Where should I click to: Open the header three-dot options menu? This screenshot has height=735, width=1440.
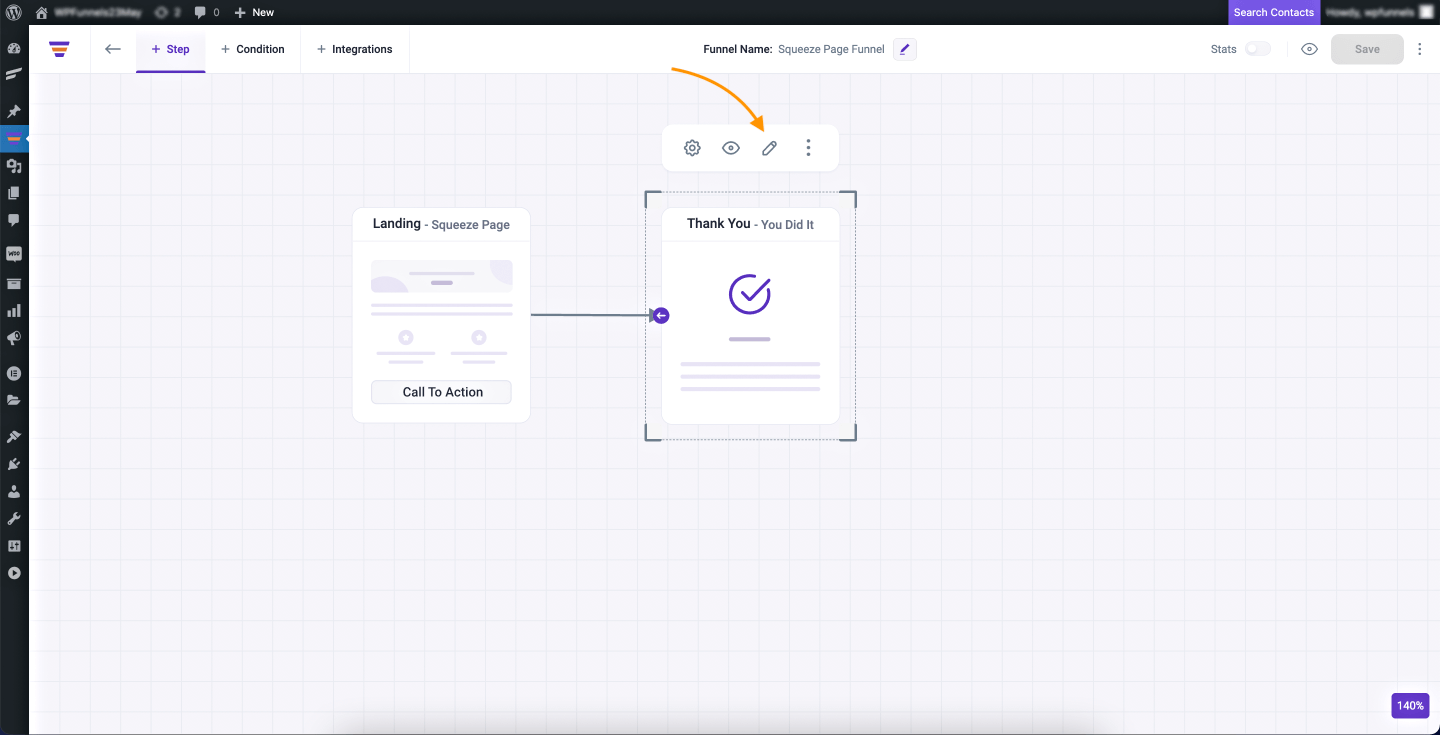(1419, 49)
